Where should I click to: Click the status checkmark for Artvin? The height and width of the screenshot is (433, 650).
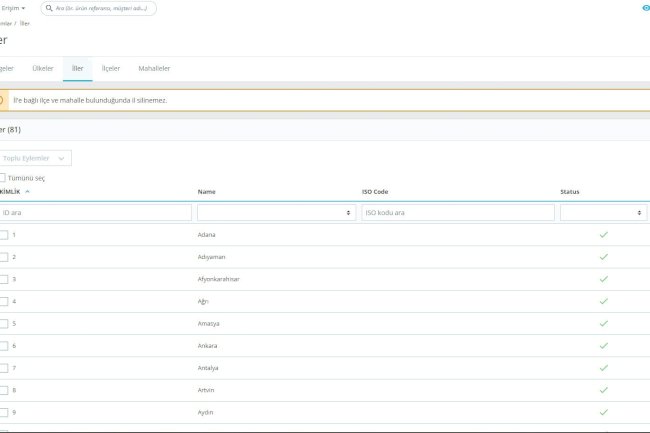pos(604,390)
